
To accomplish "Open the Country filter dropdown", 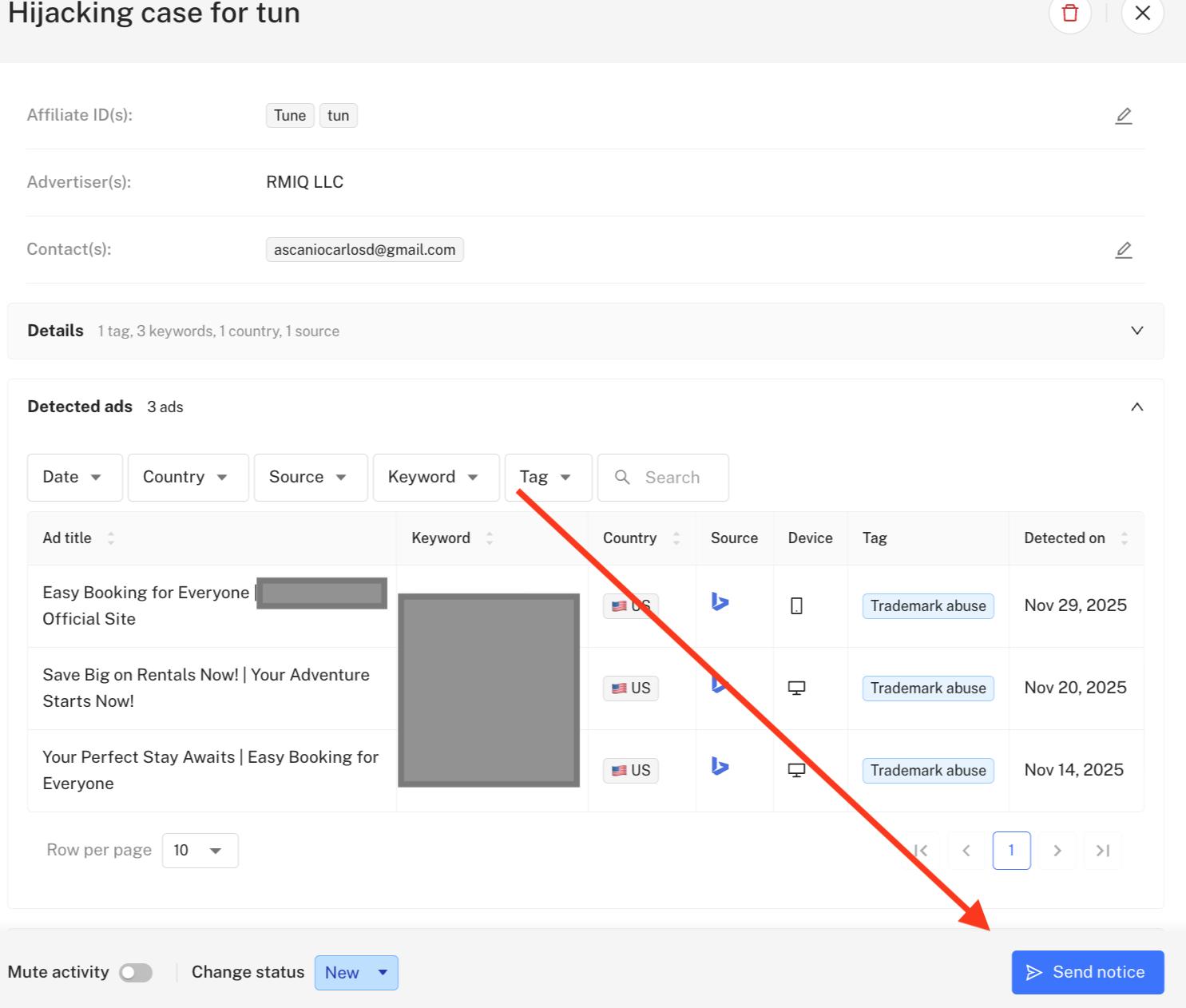I will 188,478.
